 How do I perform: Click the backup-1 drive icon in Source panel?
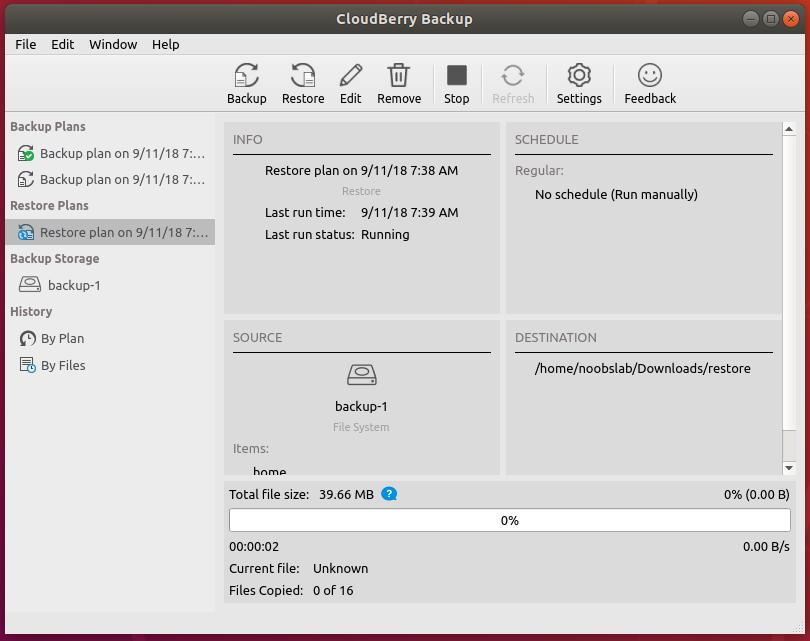click(362, 374)
